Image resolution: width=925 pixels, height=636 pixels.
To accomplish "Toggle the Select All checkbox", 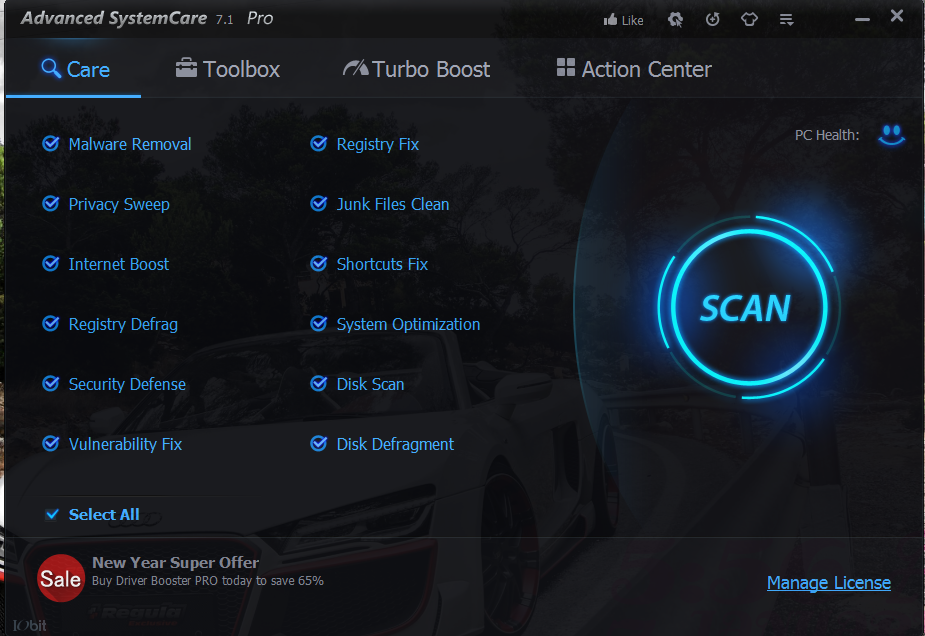I will 52,514.
